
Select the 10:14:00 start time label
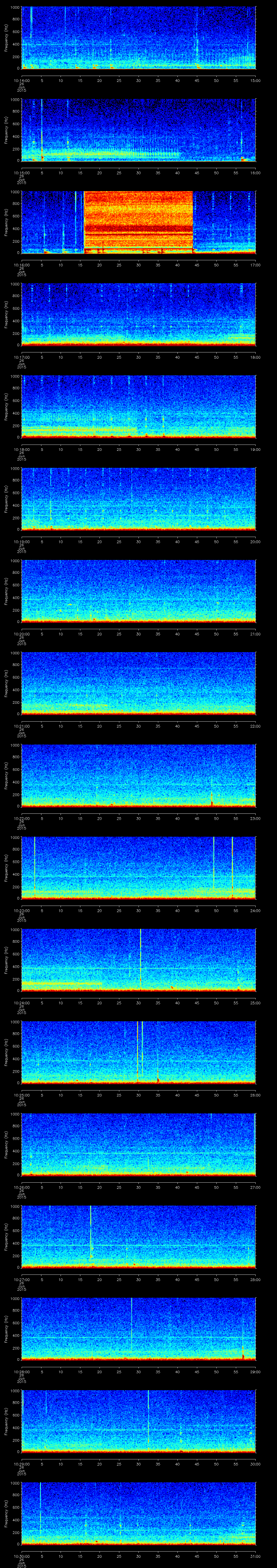click(21, 80)
